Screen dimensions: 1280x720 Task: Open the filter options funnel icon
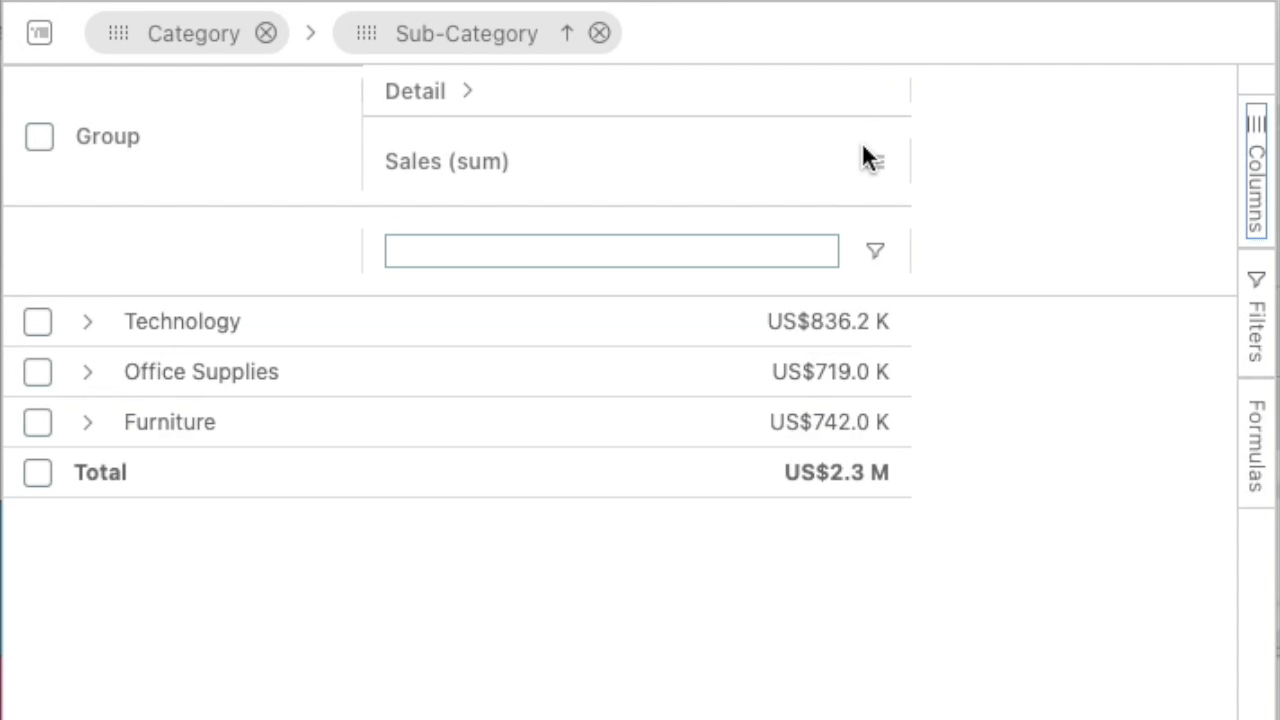click(x=875, y=251)
